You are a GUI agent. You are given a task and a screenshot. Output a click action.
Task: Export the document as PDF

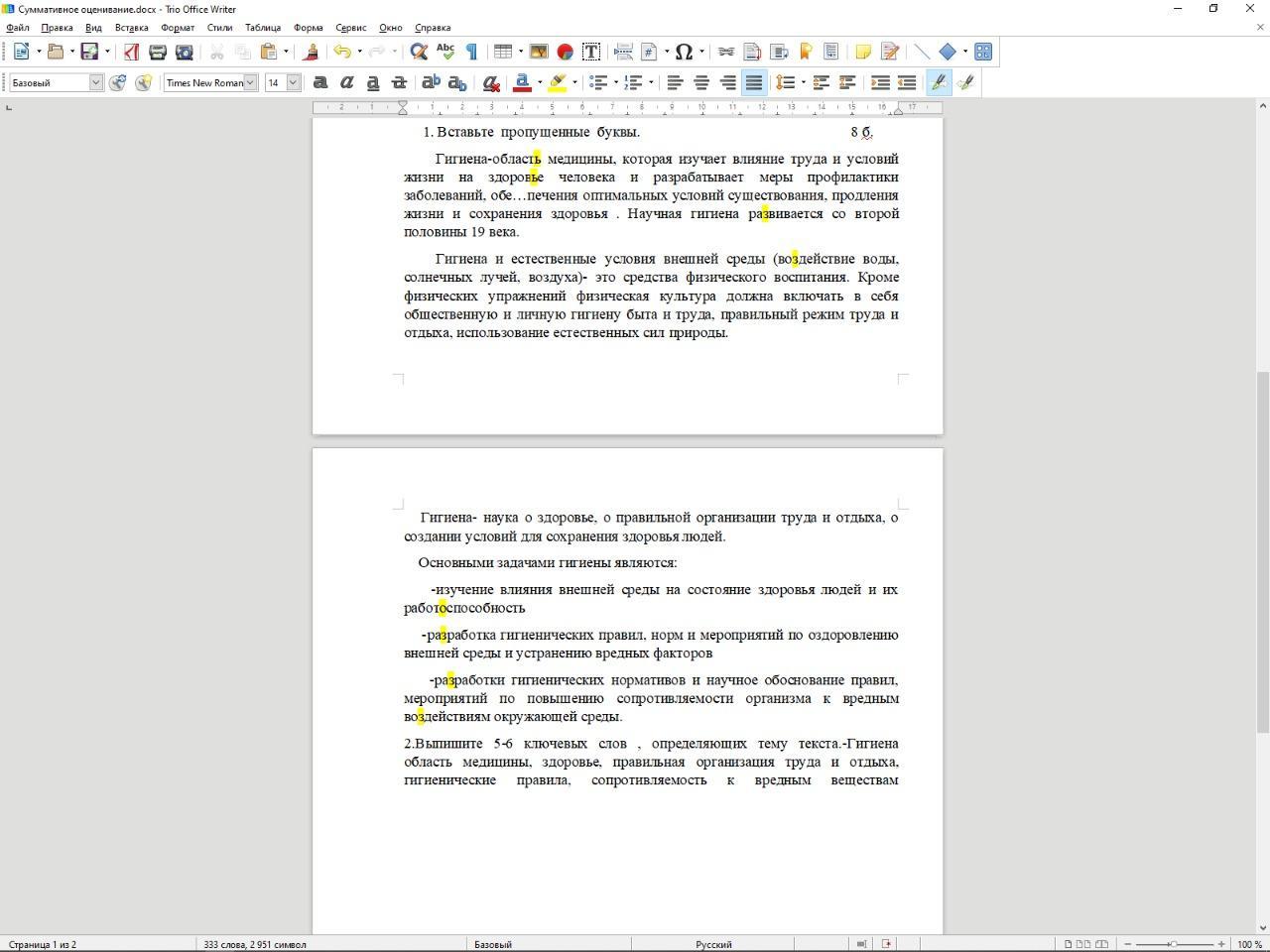[x=131, y=52]
